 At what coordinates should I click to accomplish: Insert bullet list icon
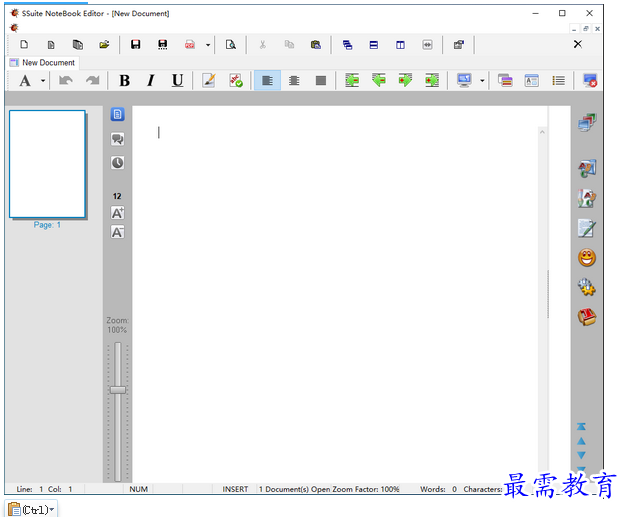pos(558,81)
